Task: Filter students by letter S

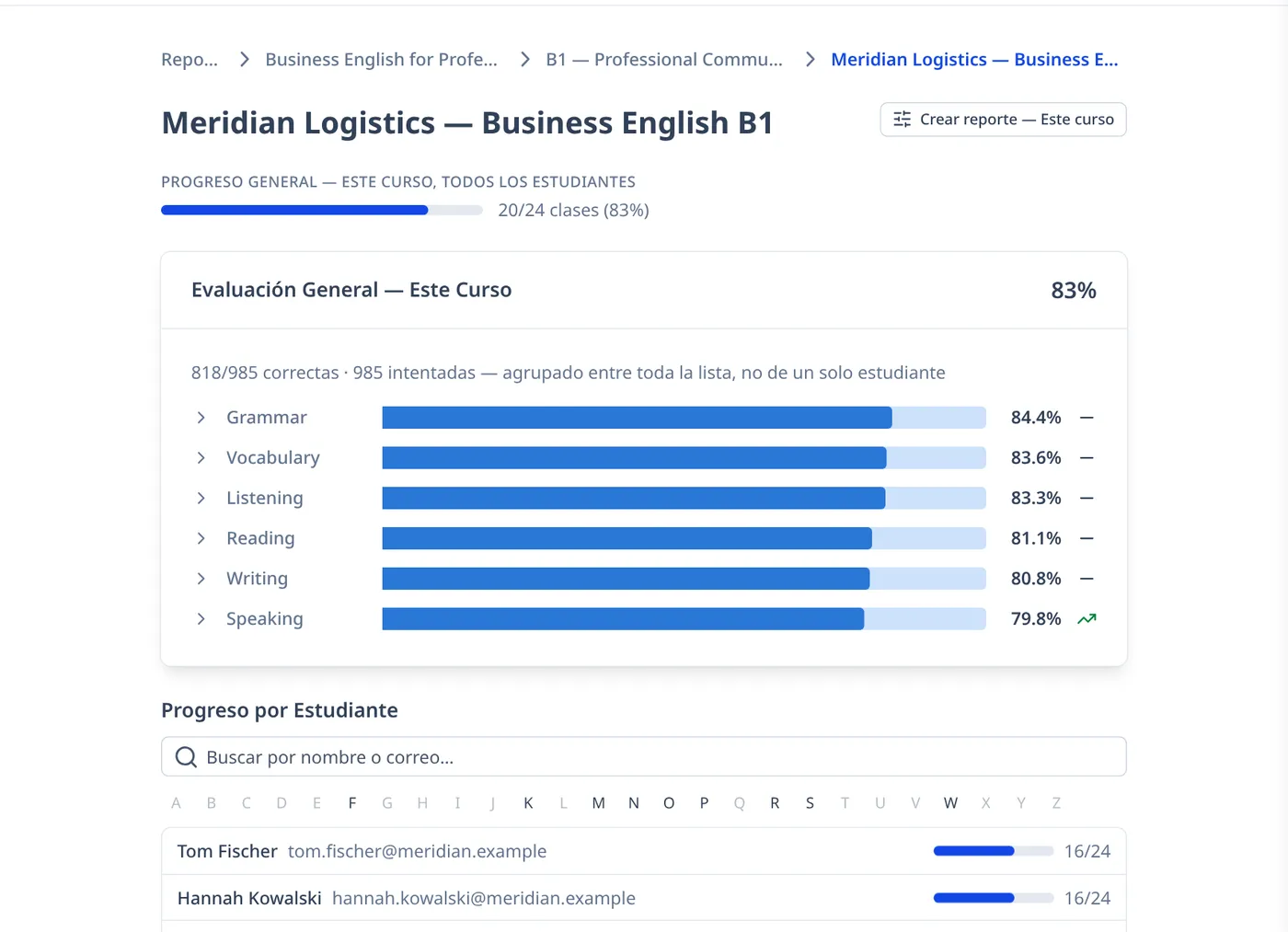Action: pos(810,803)
